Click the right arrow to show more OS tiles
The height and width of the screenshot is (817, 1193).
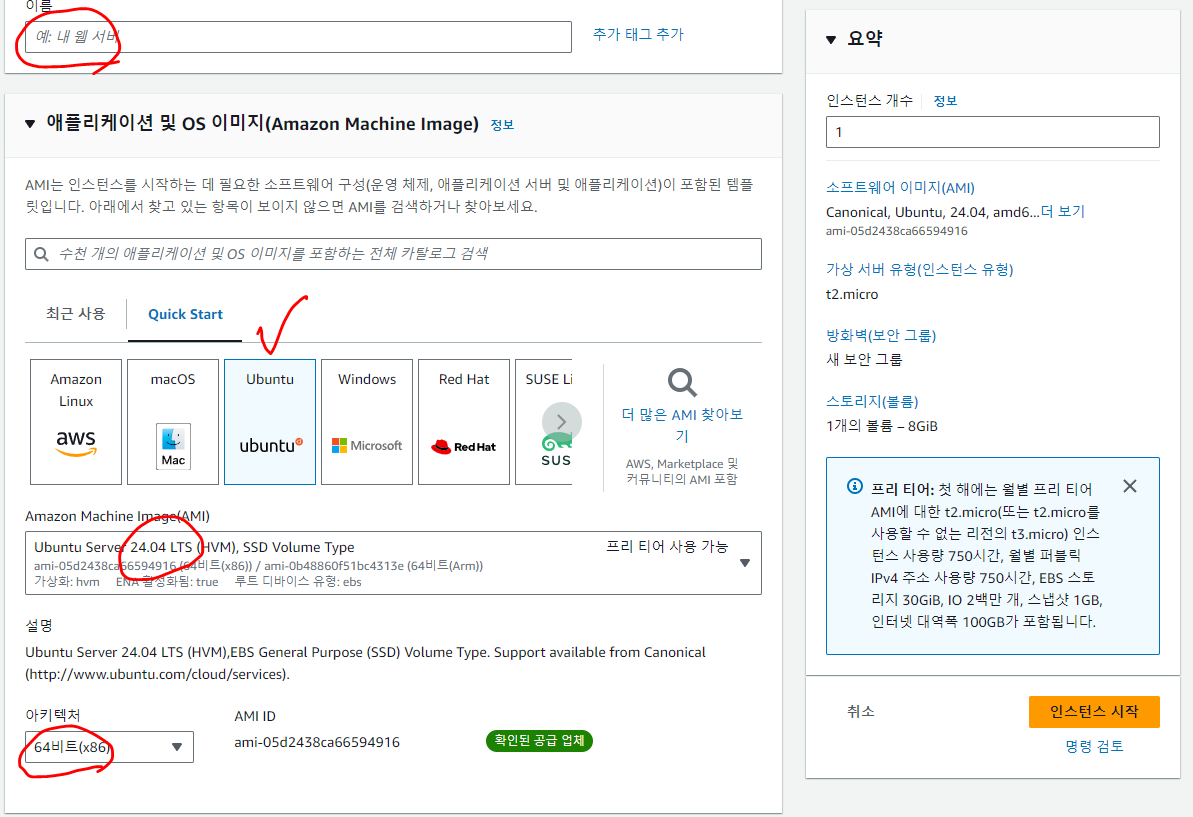(562, 421)
